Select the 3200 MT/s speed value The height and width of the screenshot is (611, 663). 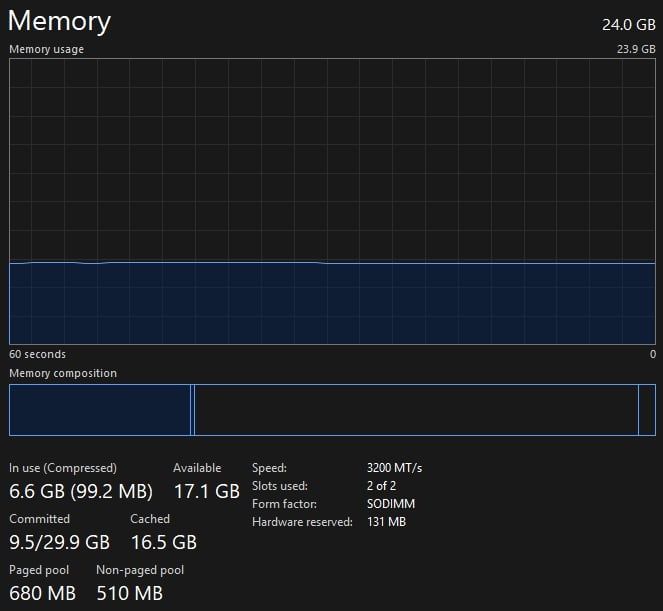pyautogui.click(x=395, y=468)
